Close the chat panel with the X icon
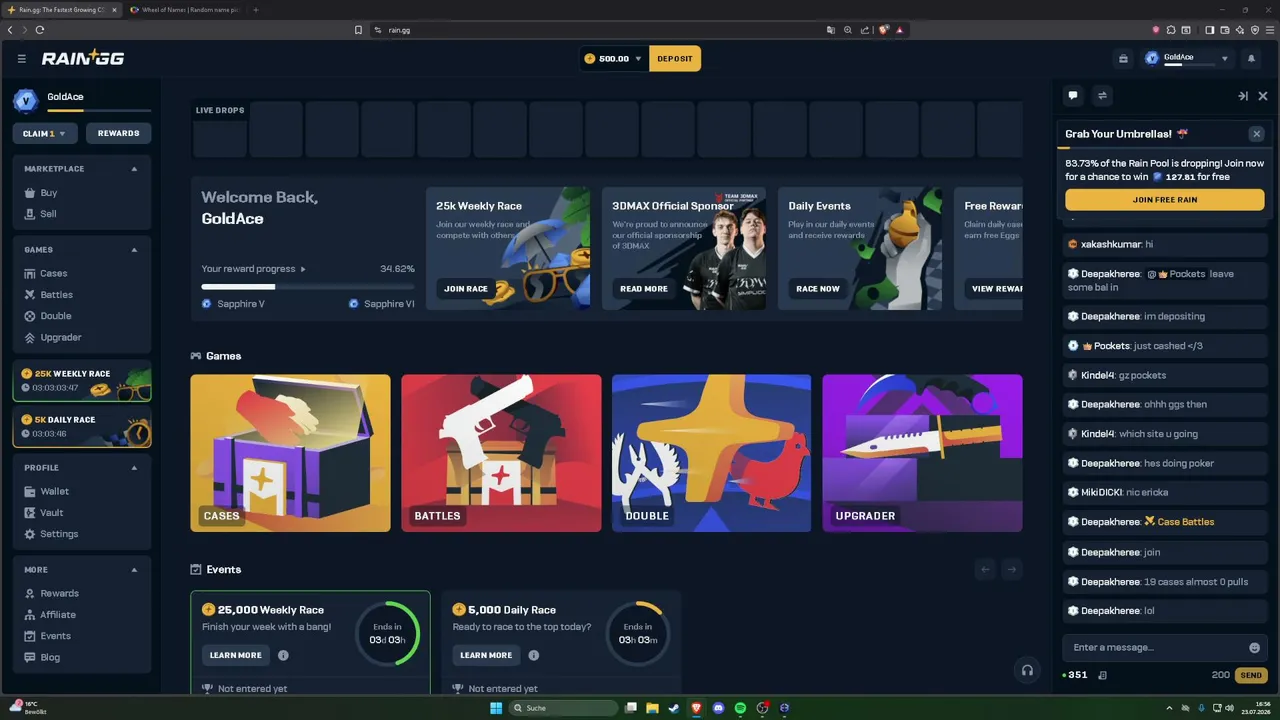Image resolution: width=1280 pixels, height=720 pixels. [x=1263, y=96]
